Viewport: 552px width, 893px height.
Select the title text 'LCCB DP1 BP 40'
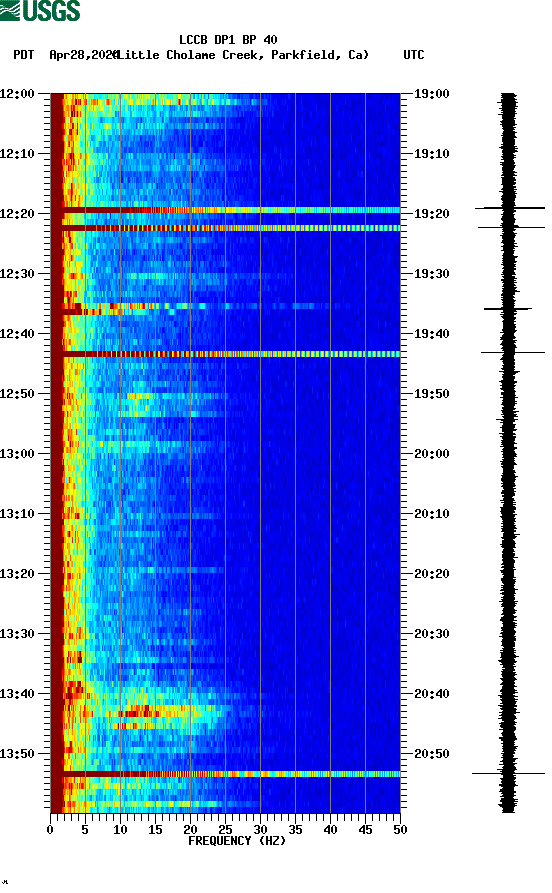pos(228,40)
